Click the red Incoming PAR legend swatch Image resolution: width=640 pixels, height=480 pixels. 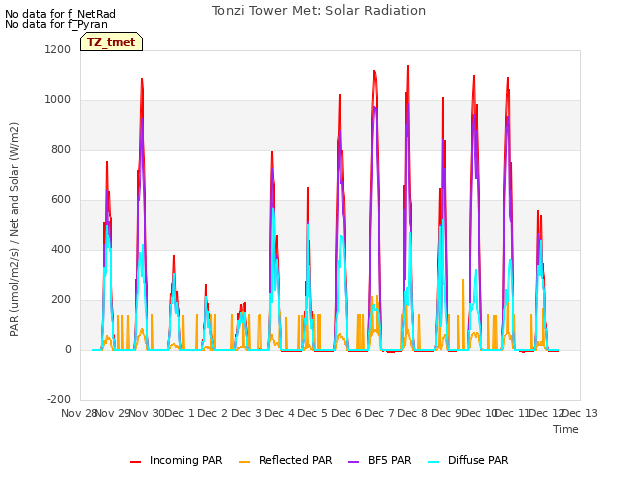pos(136,462)
